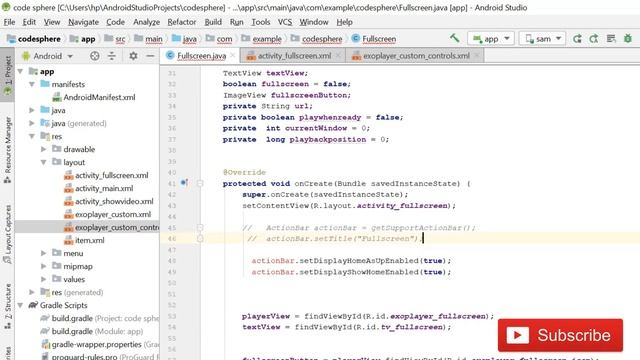
Task: Click the Apply Changes and Restart Activity icon
Action: (x=577, y=39)
